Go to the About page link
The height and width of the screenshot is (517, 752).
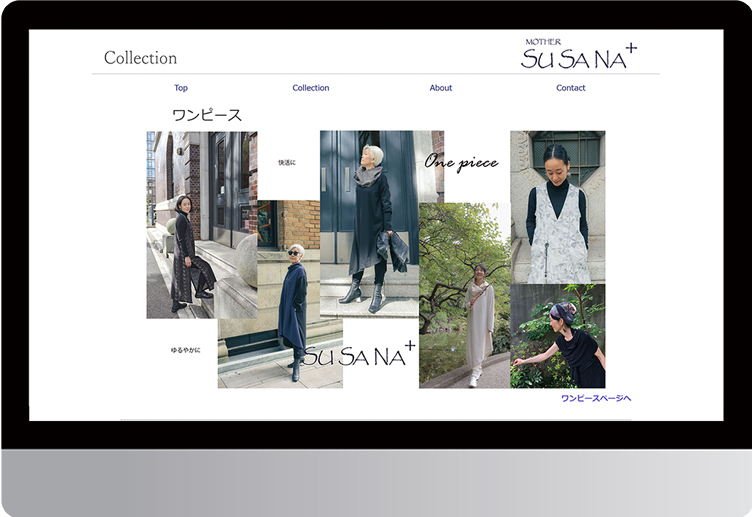point(441,88)
